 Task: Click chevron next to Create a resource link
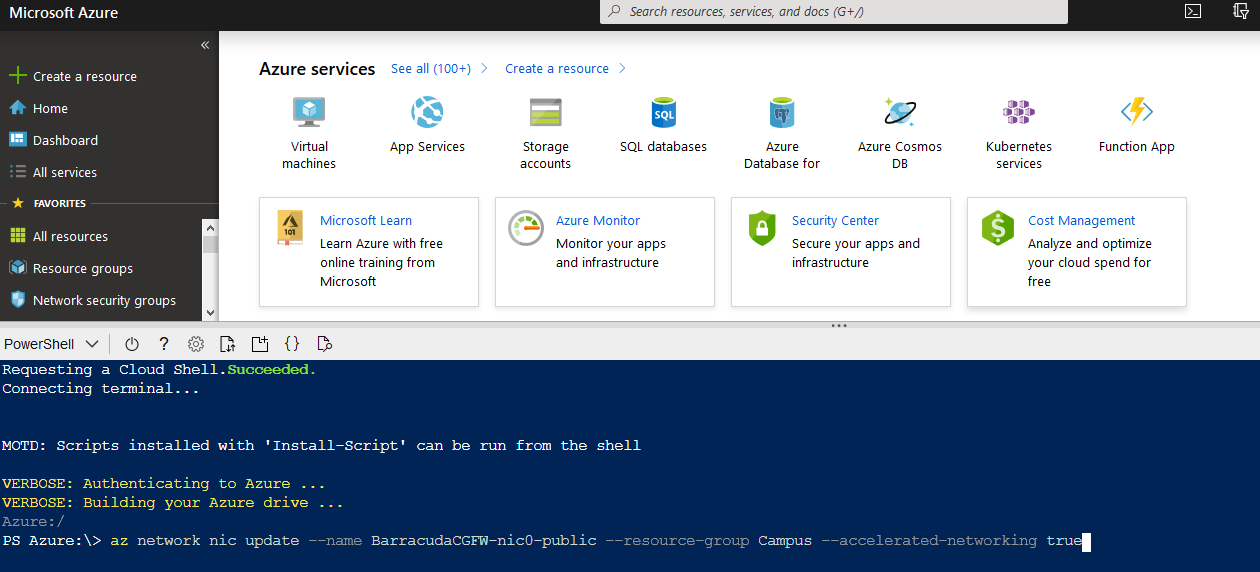622,68
